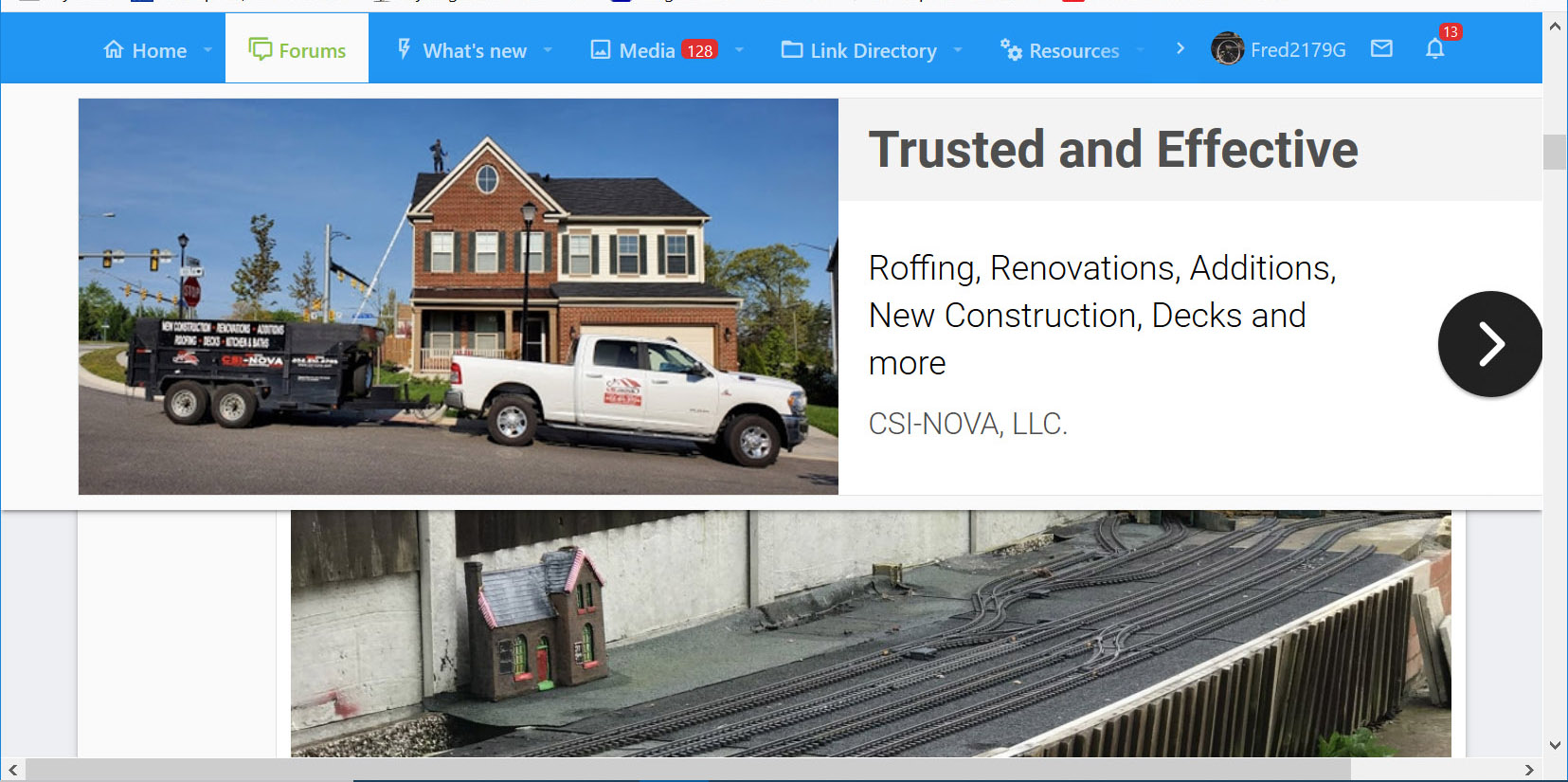Image resolution: width=1568 pixels, height=782 pixels.
Task: Click the vertical scrollbar down arrow
Action: [x=1555, y=745]
